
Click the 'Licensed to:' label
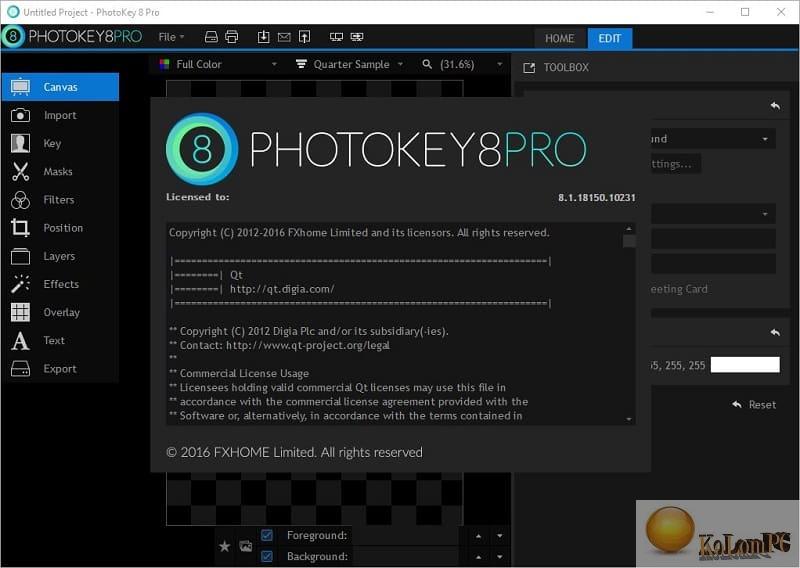click(197, 197)
